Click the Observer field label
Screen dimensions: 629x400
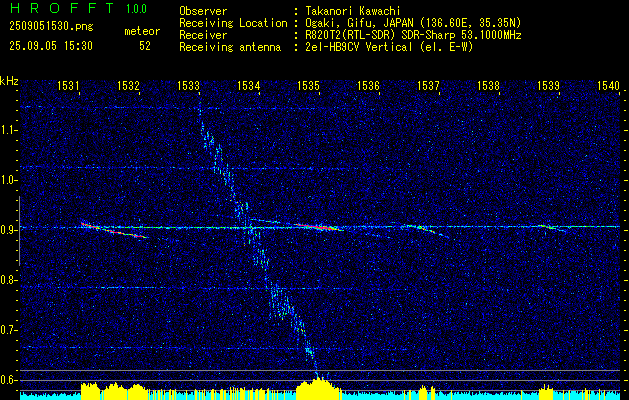(203, 11)
